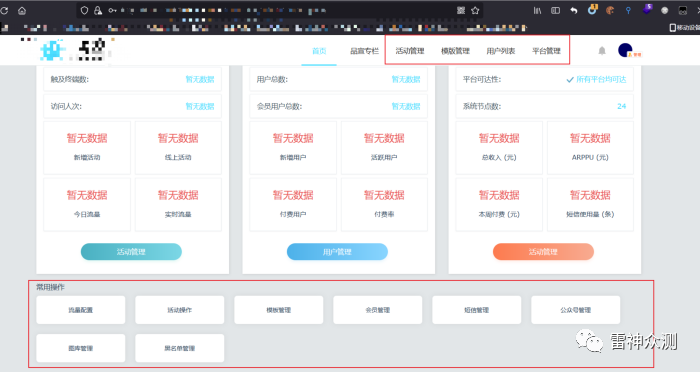Open the 公众号管理 shortcut
The height and width of the screenshot is (373, 700).
click(x=575, y=310)
